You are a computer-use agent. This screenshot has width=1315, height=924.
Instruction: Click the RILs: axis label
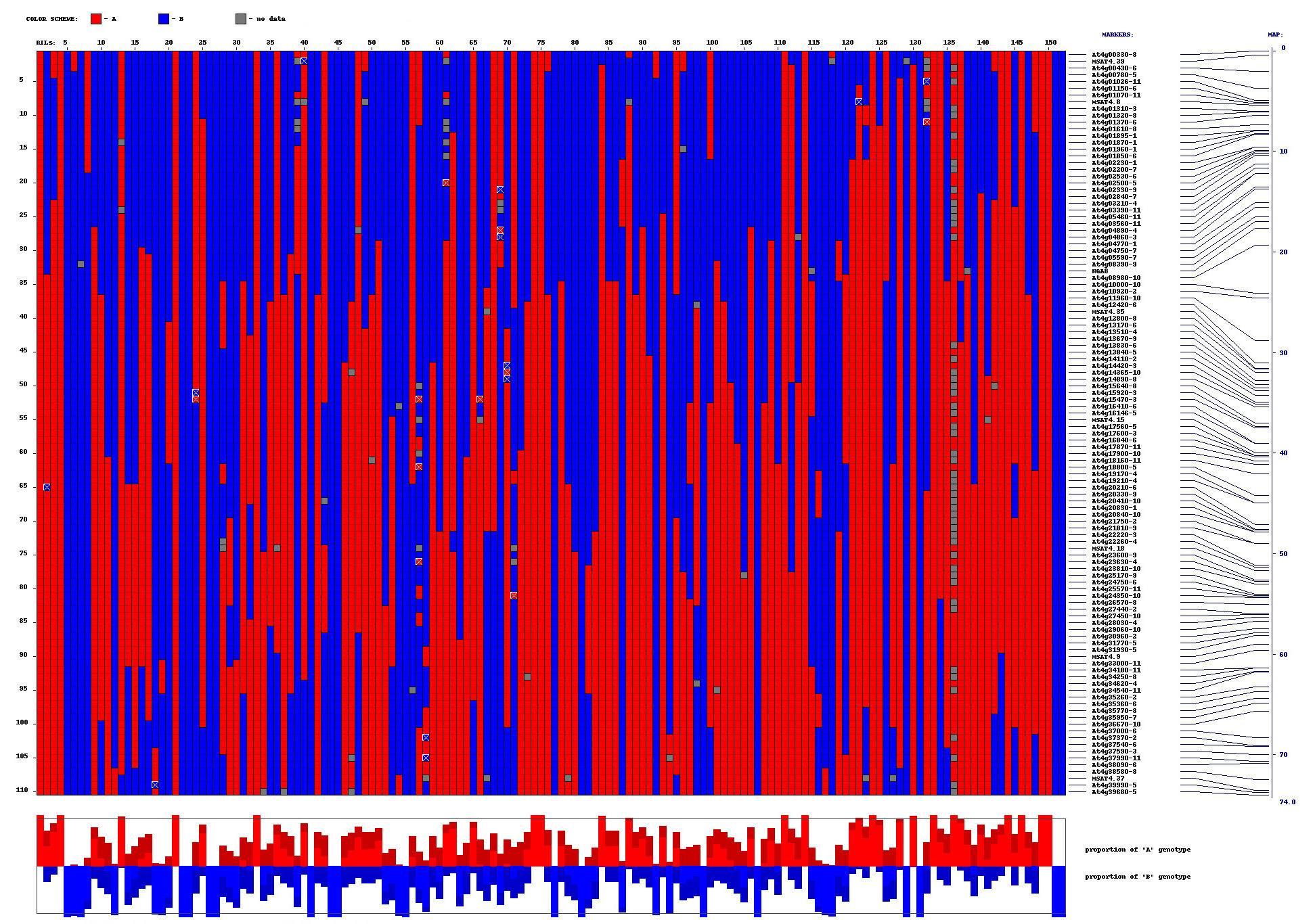46,43
